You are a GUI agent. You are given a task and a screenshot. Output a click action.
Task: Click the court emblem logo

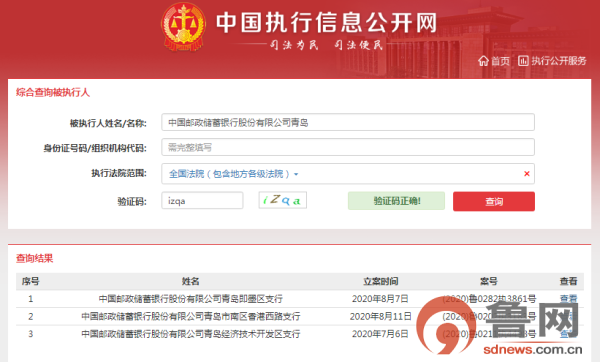[x=184, y=27]
